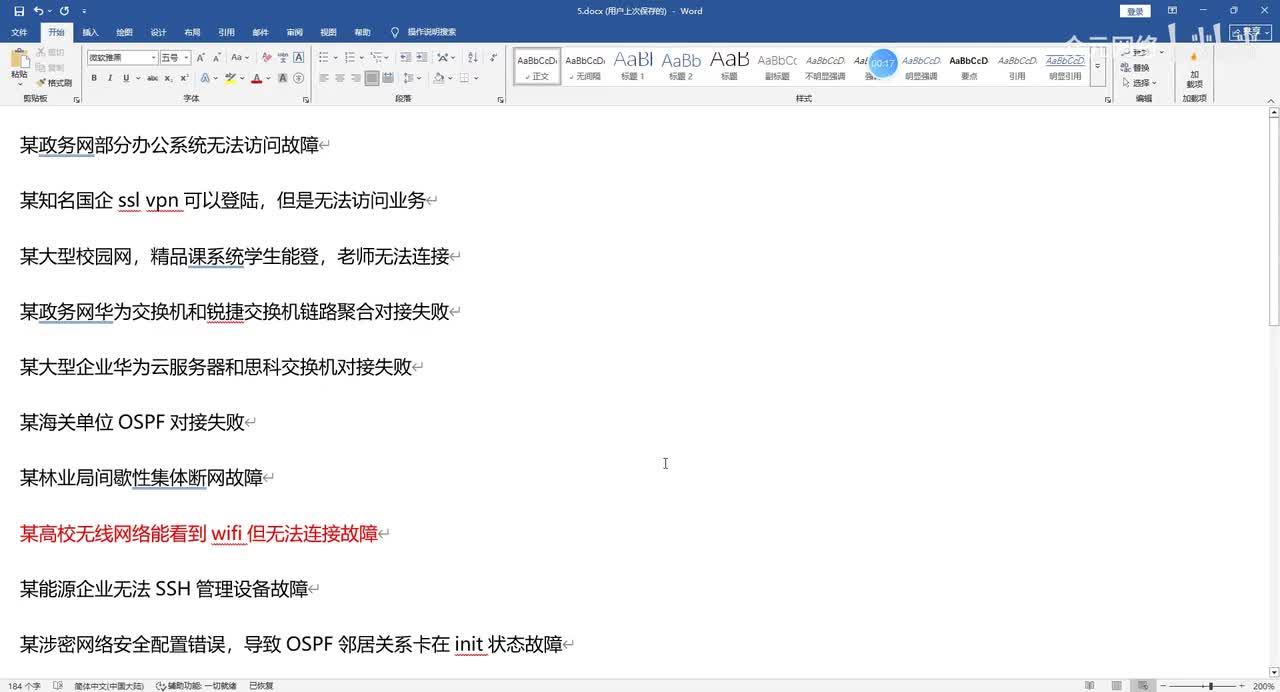Align text right

click(x=356, y=78)
